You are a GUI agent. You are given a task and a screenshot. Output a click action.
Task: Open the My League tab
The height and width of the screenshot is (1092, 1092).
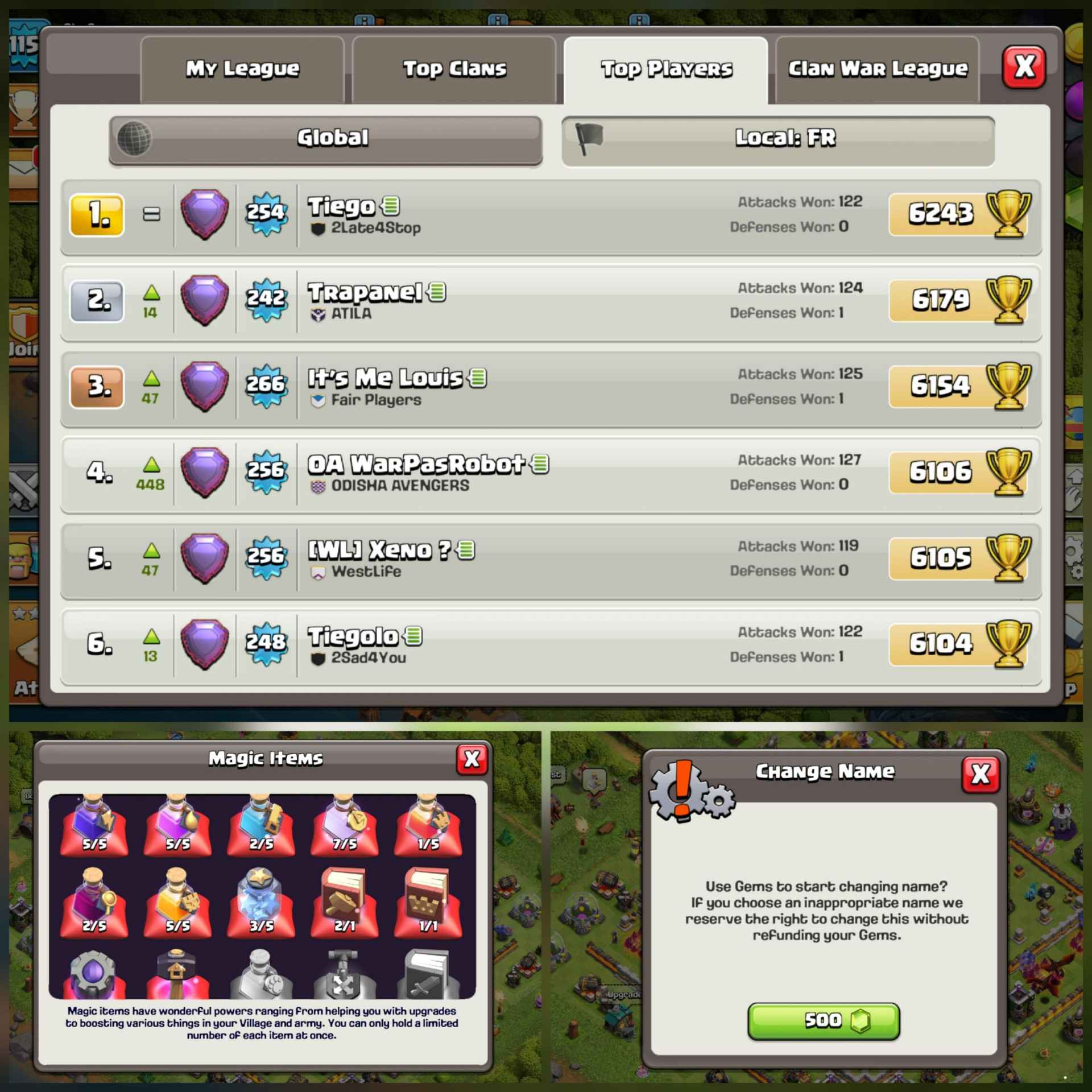coord(242,69)
